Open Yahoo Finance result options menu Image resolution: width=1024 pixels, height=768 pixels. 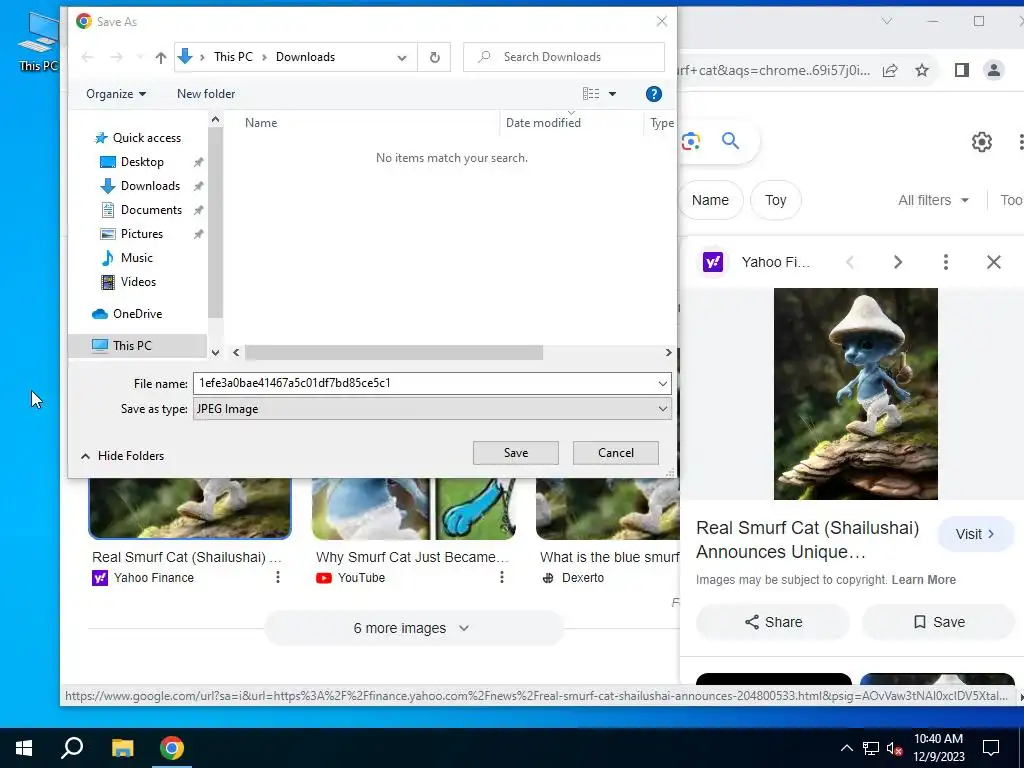[x=278, y=577]
